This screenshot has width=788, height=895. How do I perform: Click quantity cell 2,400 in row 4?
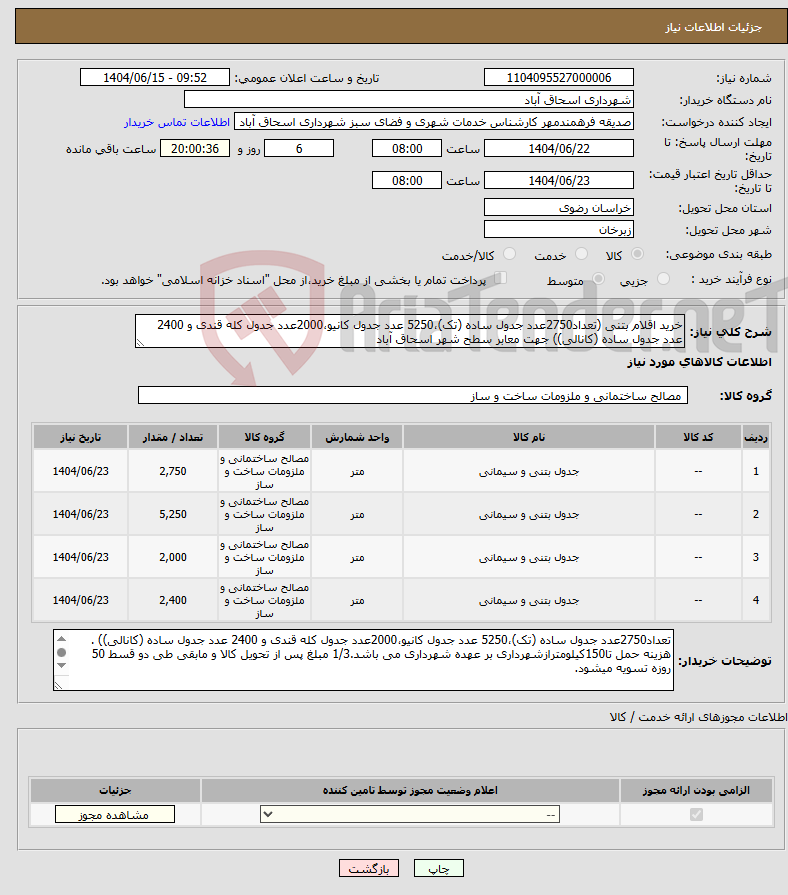pos(173,600)
